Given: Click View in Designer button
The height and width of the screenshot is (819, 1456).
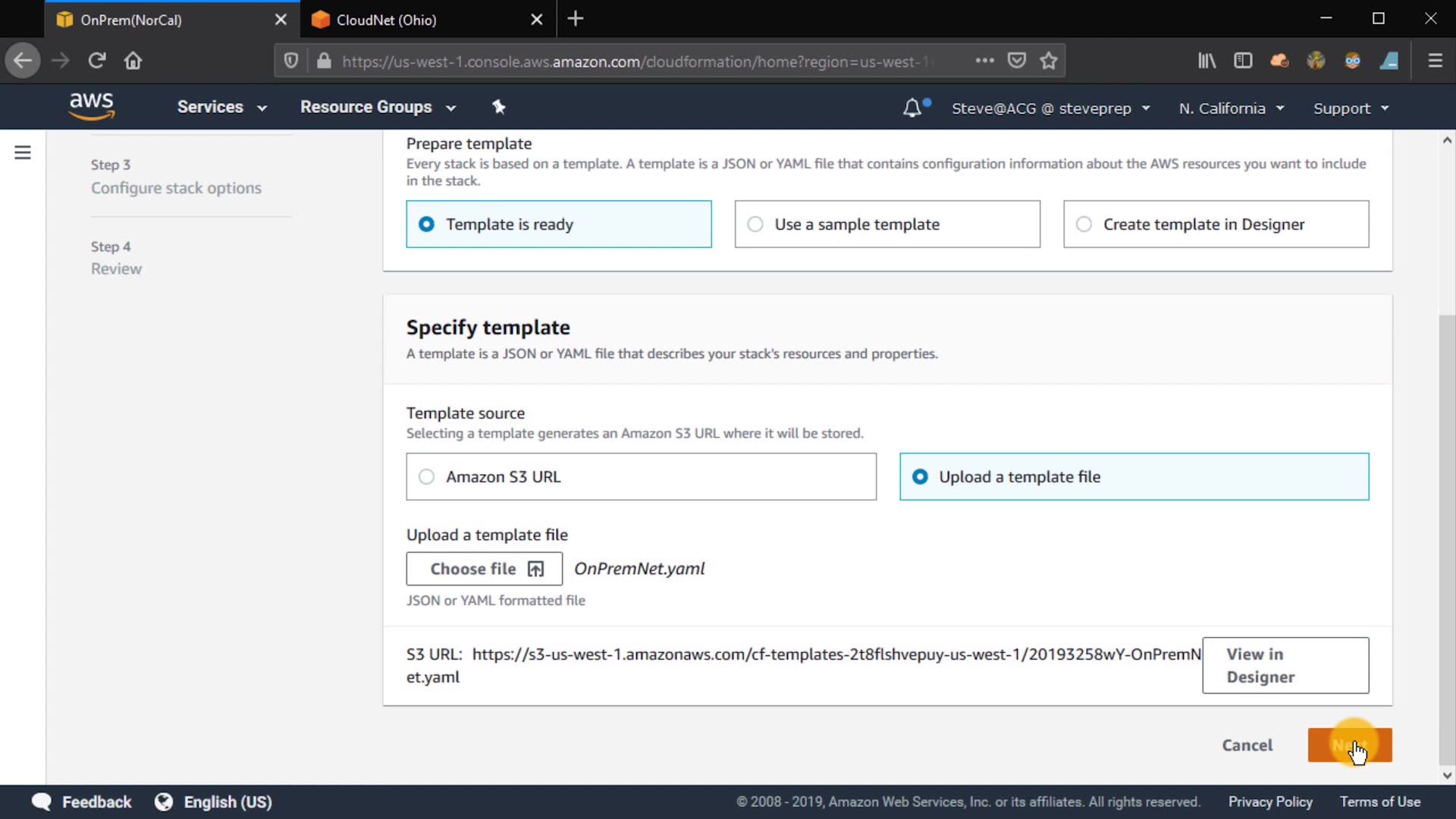Looking at the screenshot, I should [x=1285, y=665].
